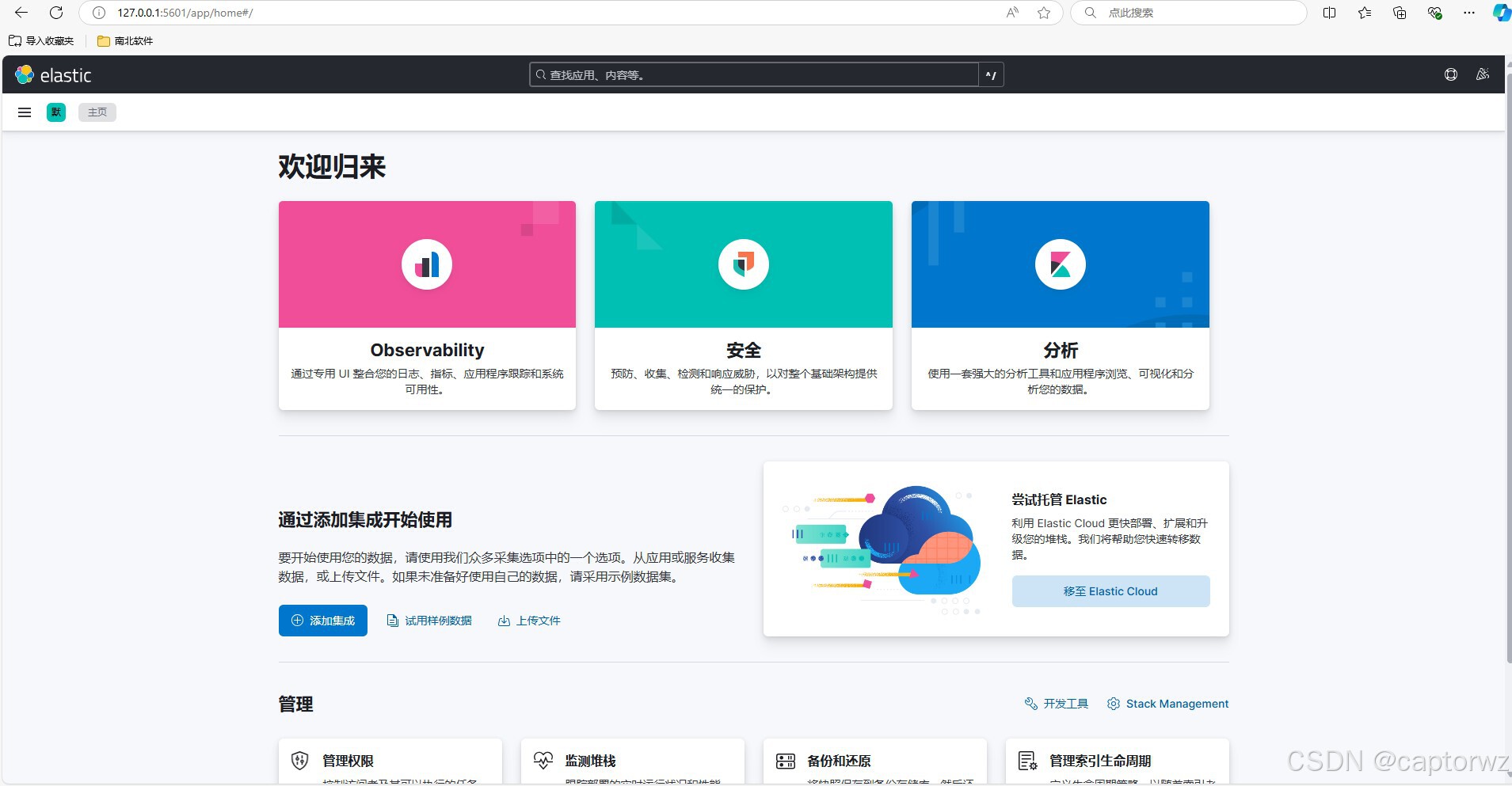This screenshot has width=1512, height=786.
Task: Open the 分析 Kibana card icon
Action: [1061, 264]
